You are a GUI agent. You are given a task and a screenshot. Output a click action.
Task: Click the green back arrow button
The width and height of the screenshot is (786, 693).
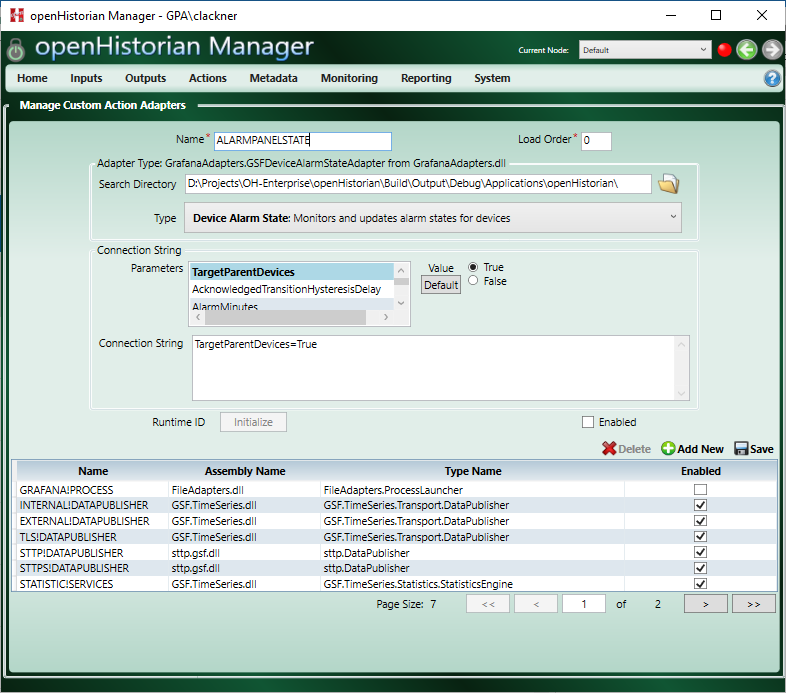coord(746,50)
